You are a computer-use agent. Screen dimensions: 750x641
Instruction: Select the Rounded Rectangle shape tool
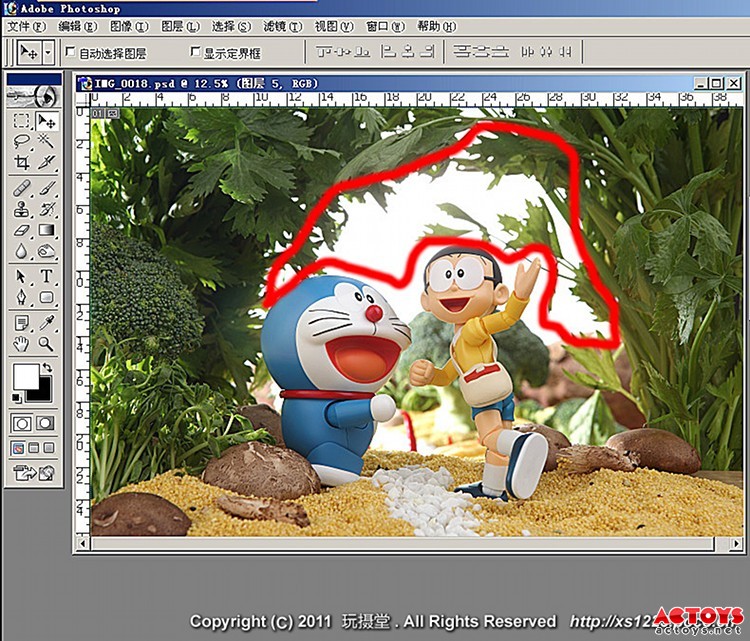[x=46, y=298]
